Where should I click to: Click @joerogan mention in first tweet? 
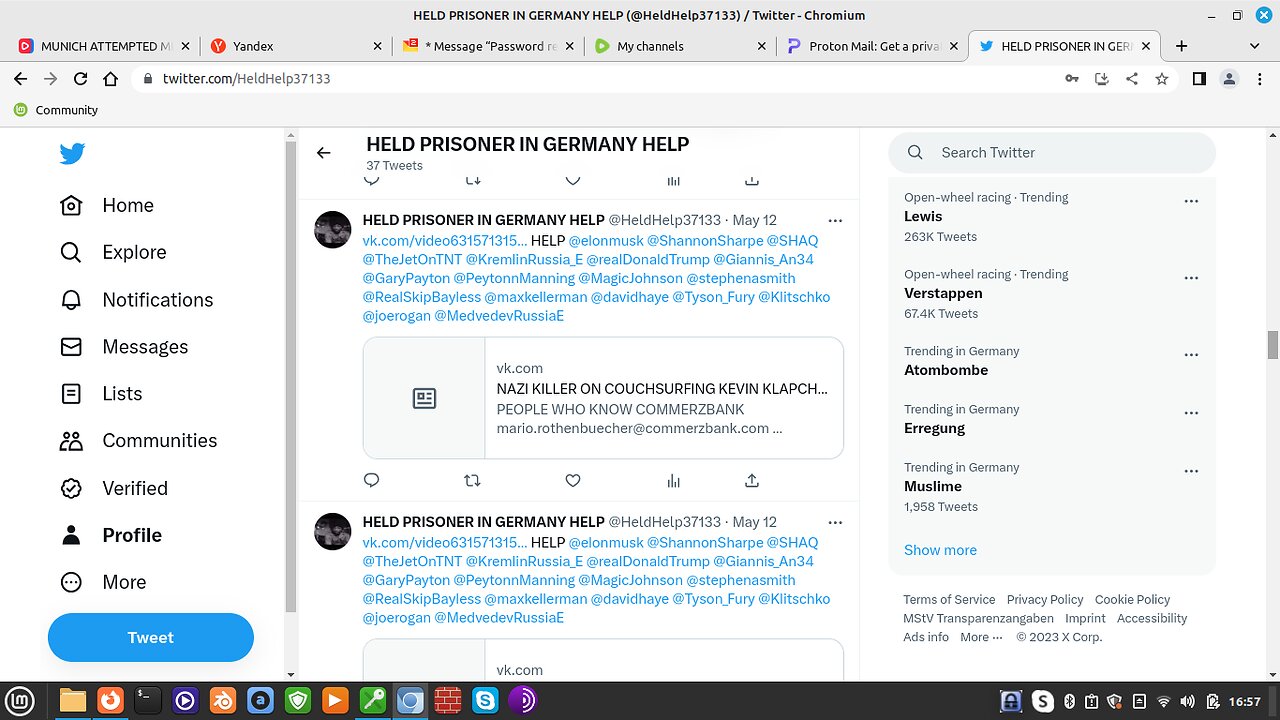pos(396,316)
